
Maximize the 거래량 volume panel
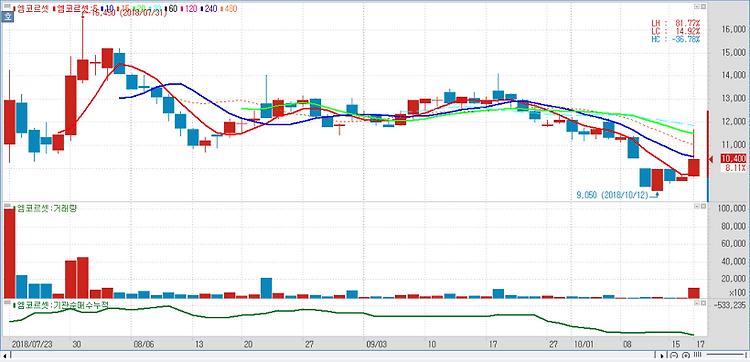click(703, 207)
